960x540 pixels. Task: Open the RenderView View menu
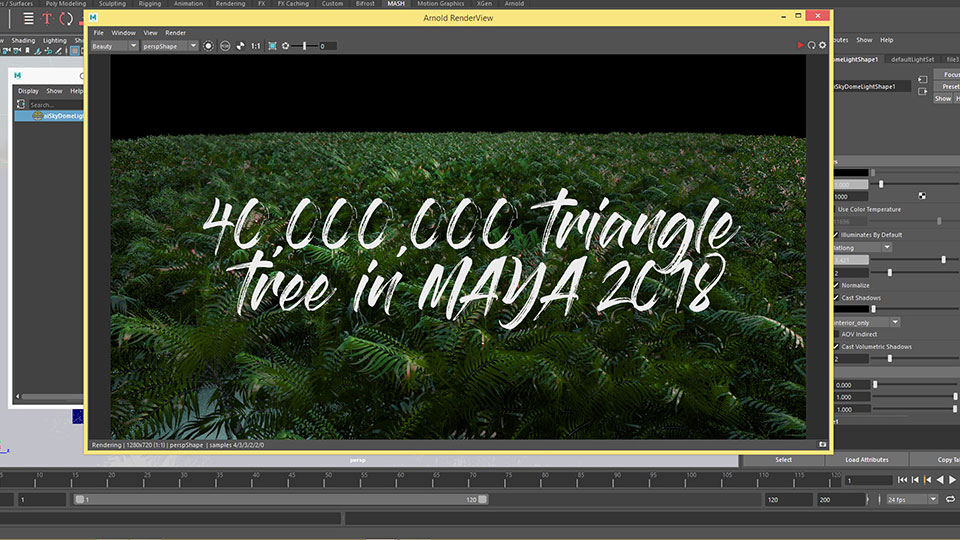150,32
